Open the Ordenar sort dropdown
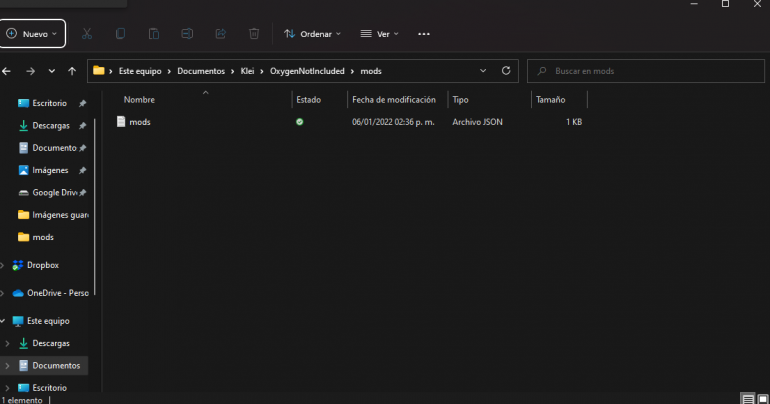770x404 pixels. (312, 34)
